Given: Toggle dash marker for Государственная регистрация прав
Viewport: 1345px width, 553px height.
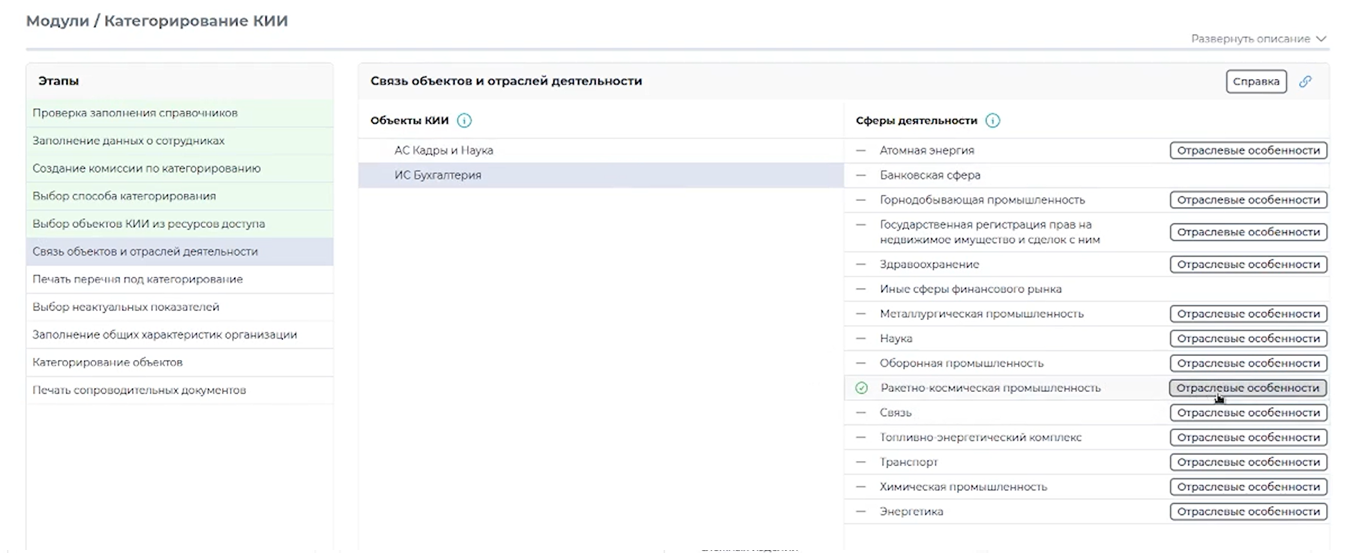Looking at the screenshot, I should tap(861, 225).
